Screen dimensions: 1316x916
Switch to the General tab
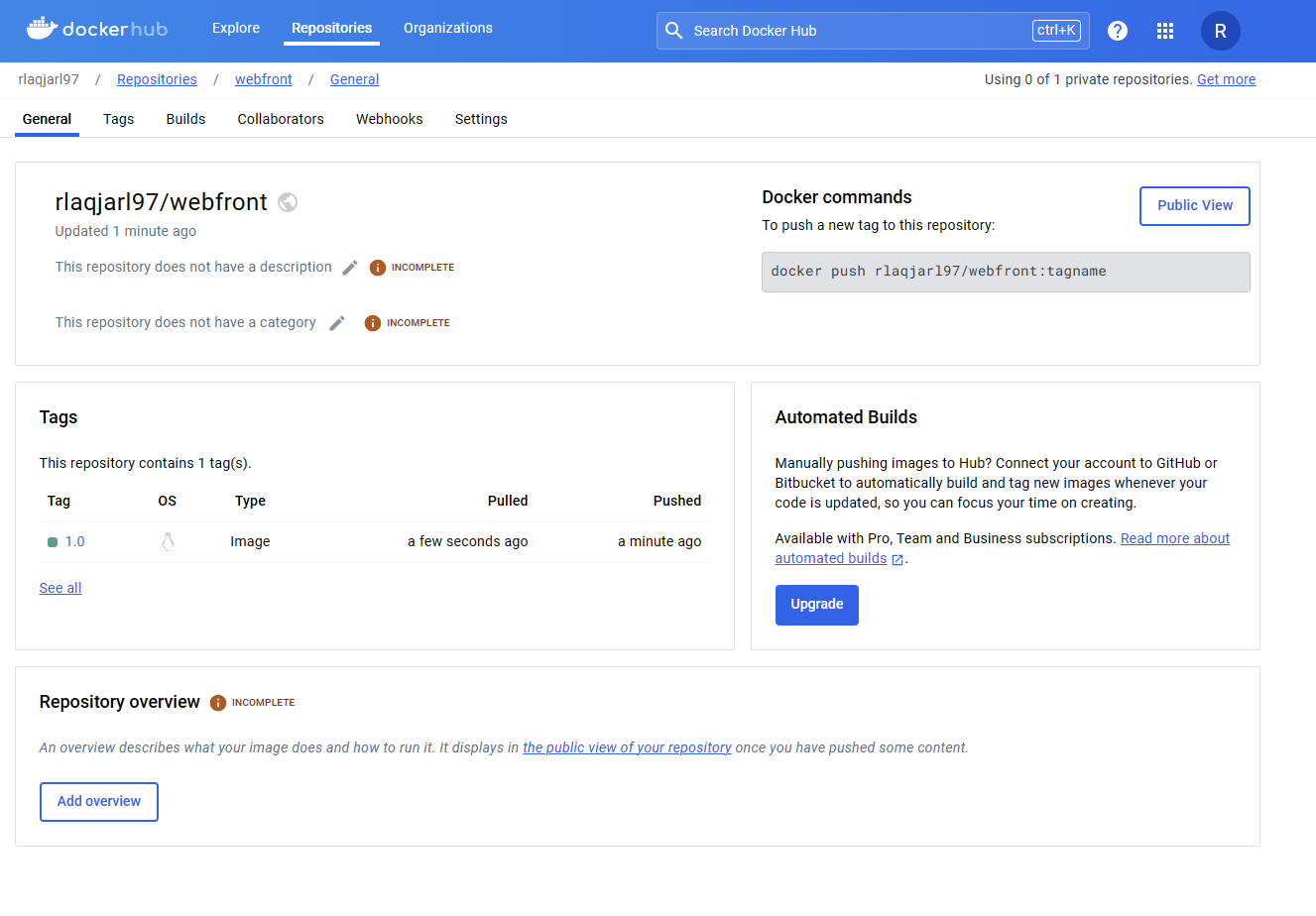click(47, 119)
